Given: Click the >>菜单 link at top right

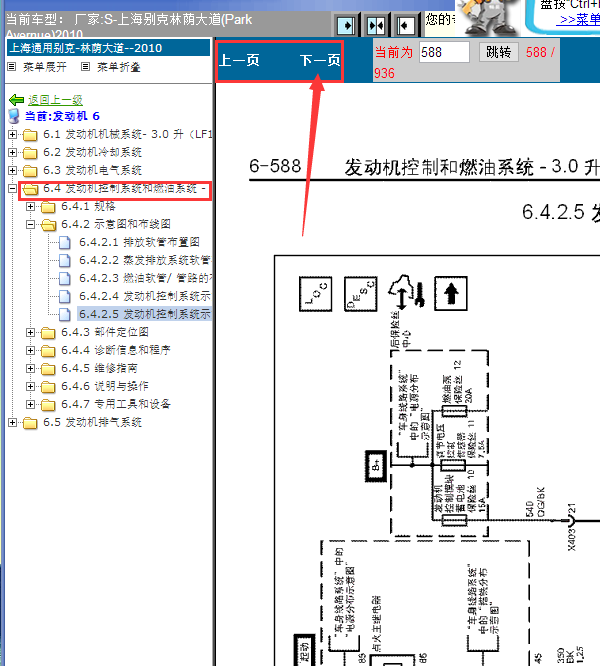Looking at the screenshot, I should click(580, 20).
